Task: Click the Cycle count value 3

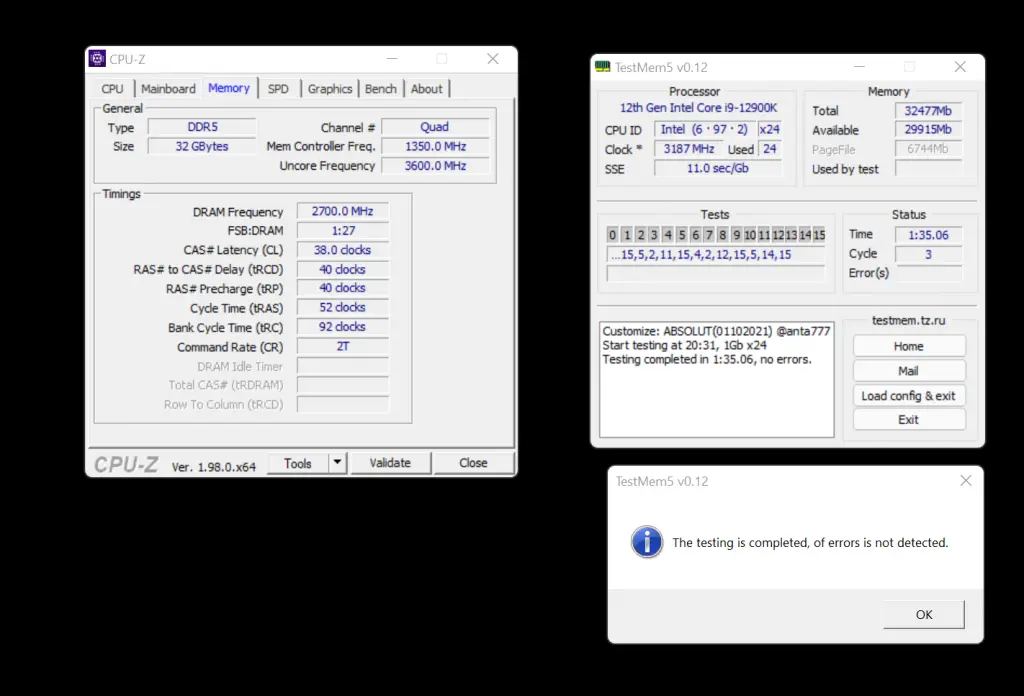Action: (x=928, y=255)
